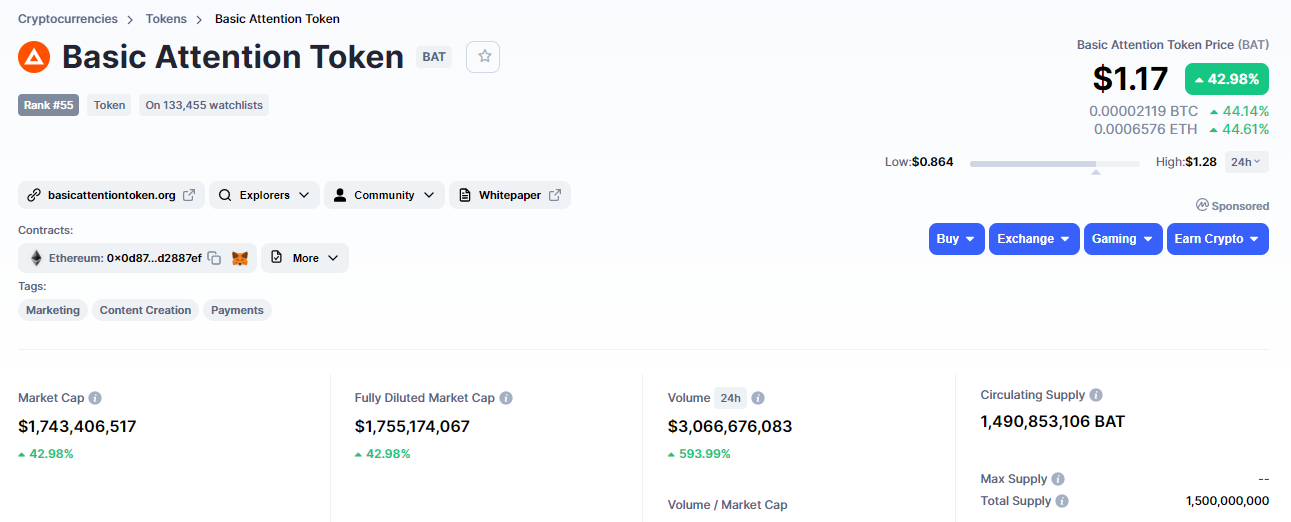1291x522 pixels.
Task: Click the Sponsored logo icon
Action: click(x=1202, y=205)
